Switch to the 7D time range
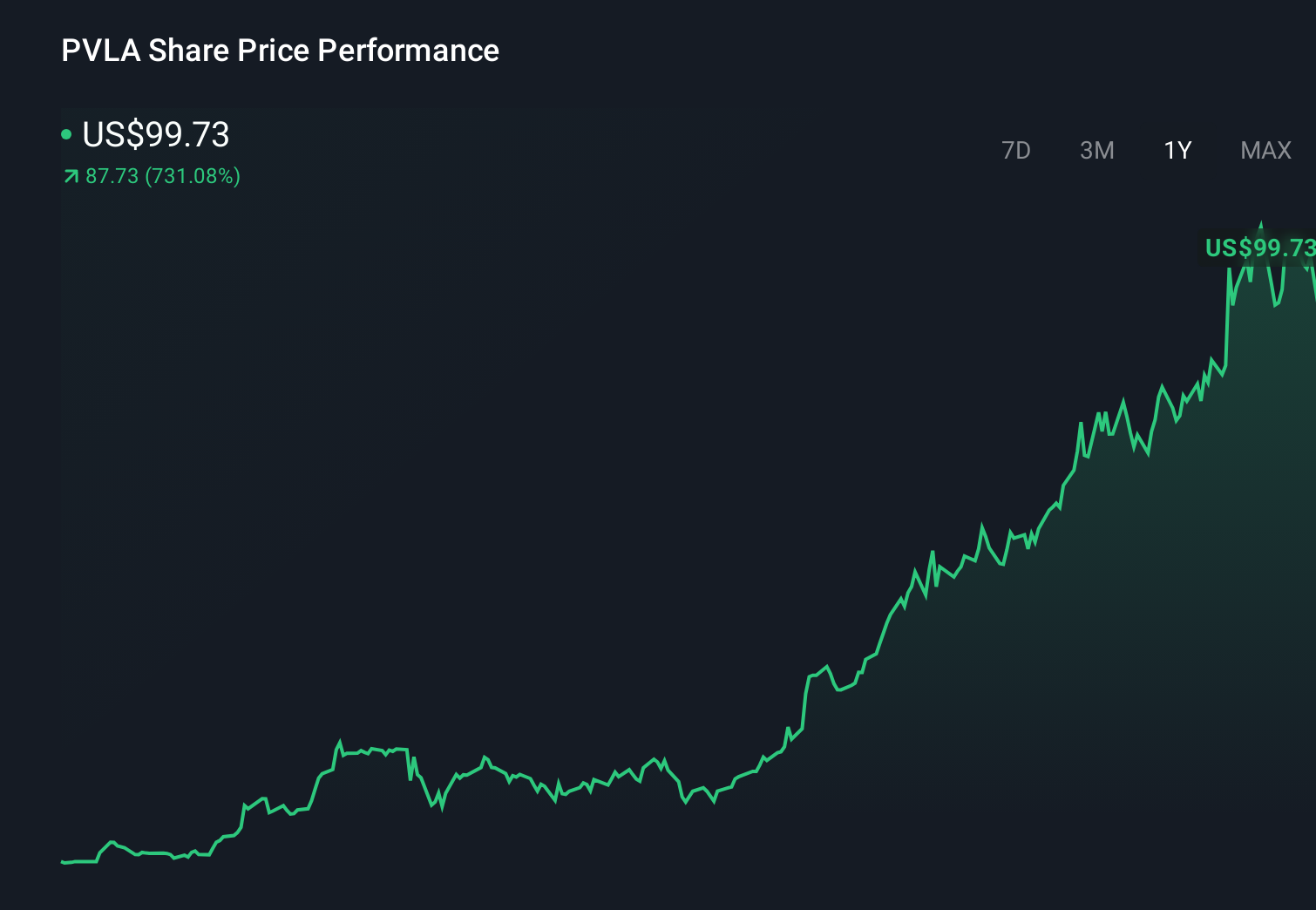This screenshot has height=910, width=1316. [x=1016, y=150]
